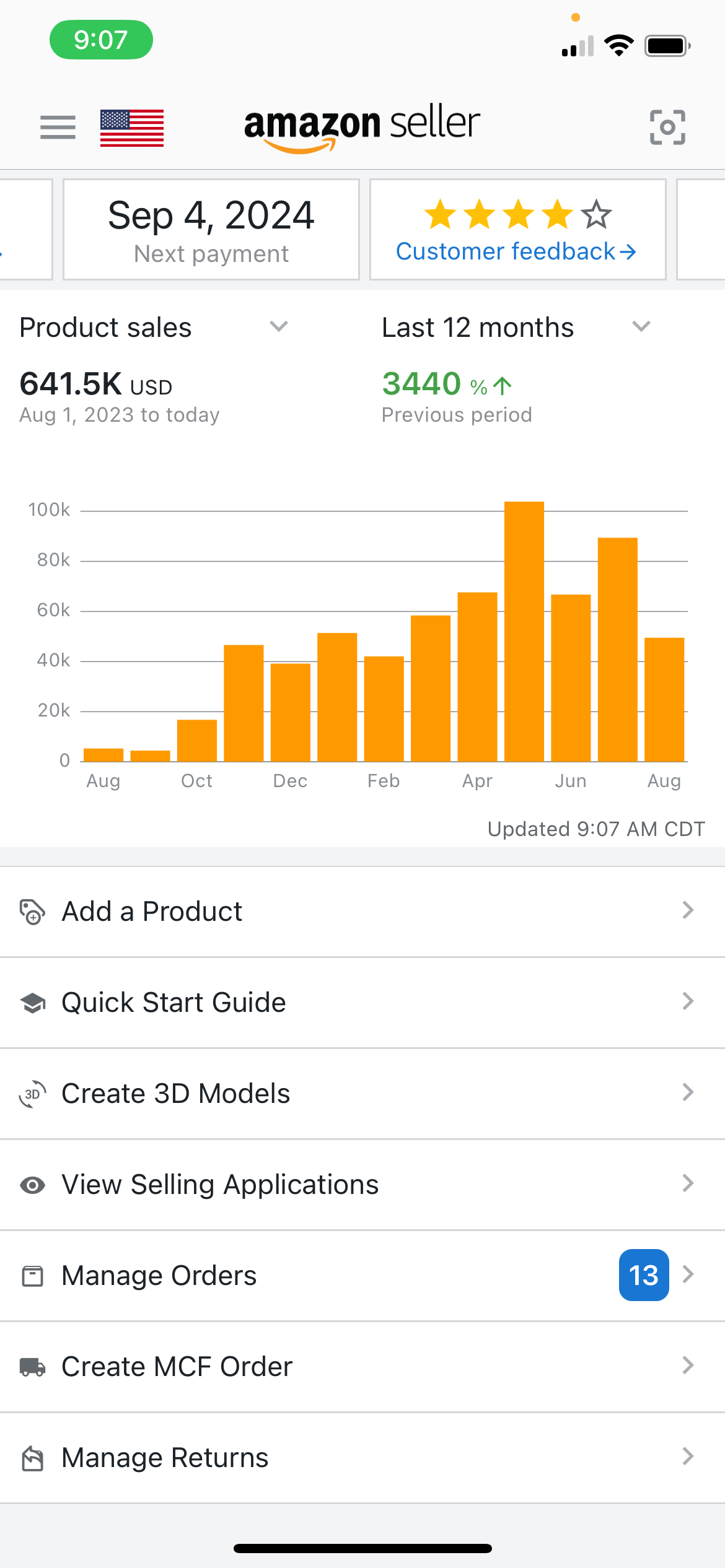The image size is (725, 1568).
Task: Tap the Create 3D Models icon
Action: [32, 1094]
